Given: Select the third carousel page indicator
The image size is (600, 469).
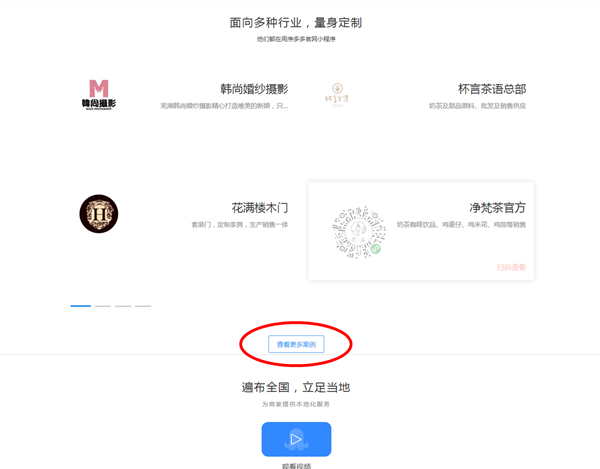Looking at the screenshot, I should pos(123,306).
